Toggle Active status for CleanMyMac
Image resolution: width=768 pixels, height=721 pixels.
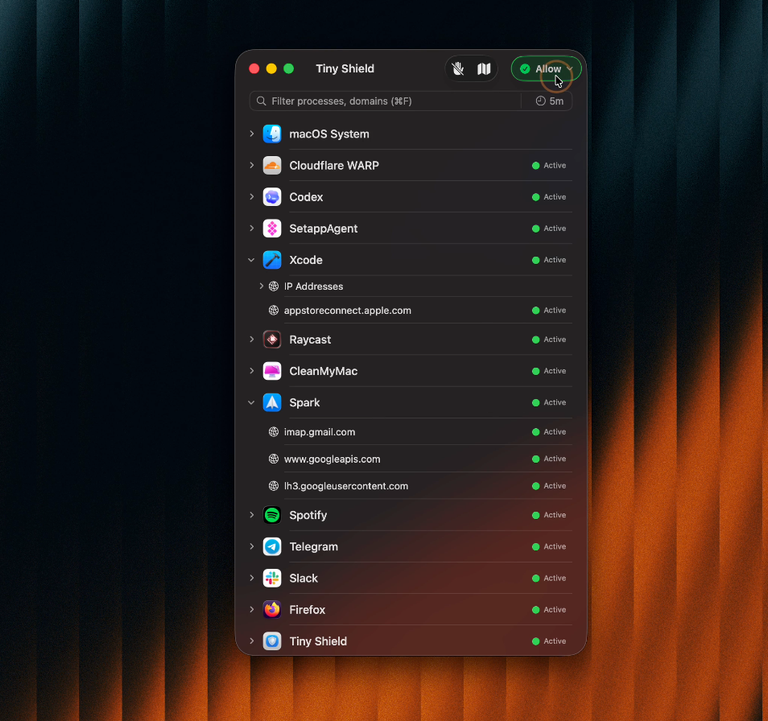(549, 371)
